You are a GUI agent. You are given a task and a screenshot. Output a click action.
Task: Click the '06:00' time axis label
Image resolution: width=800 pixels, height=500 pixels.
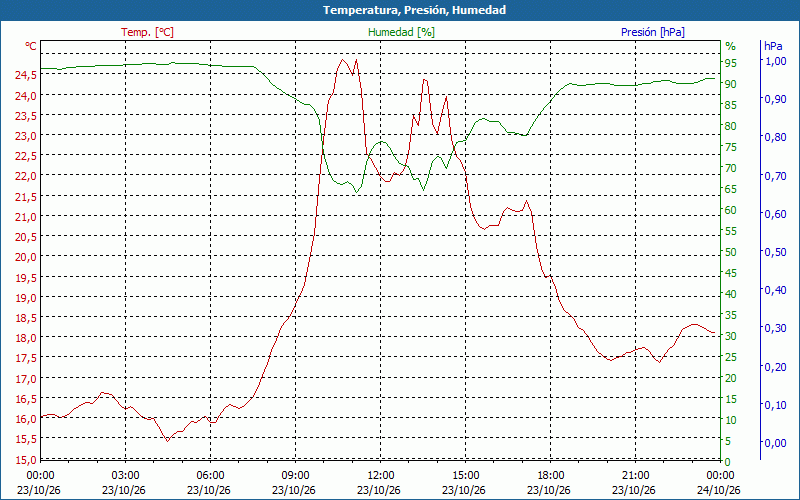[210, 476]
